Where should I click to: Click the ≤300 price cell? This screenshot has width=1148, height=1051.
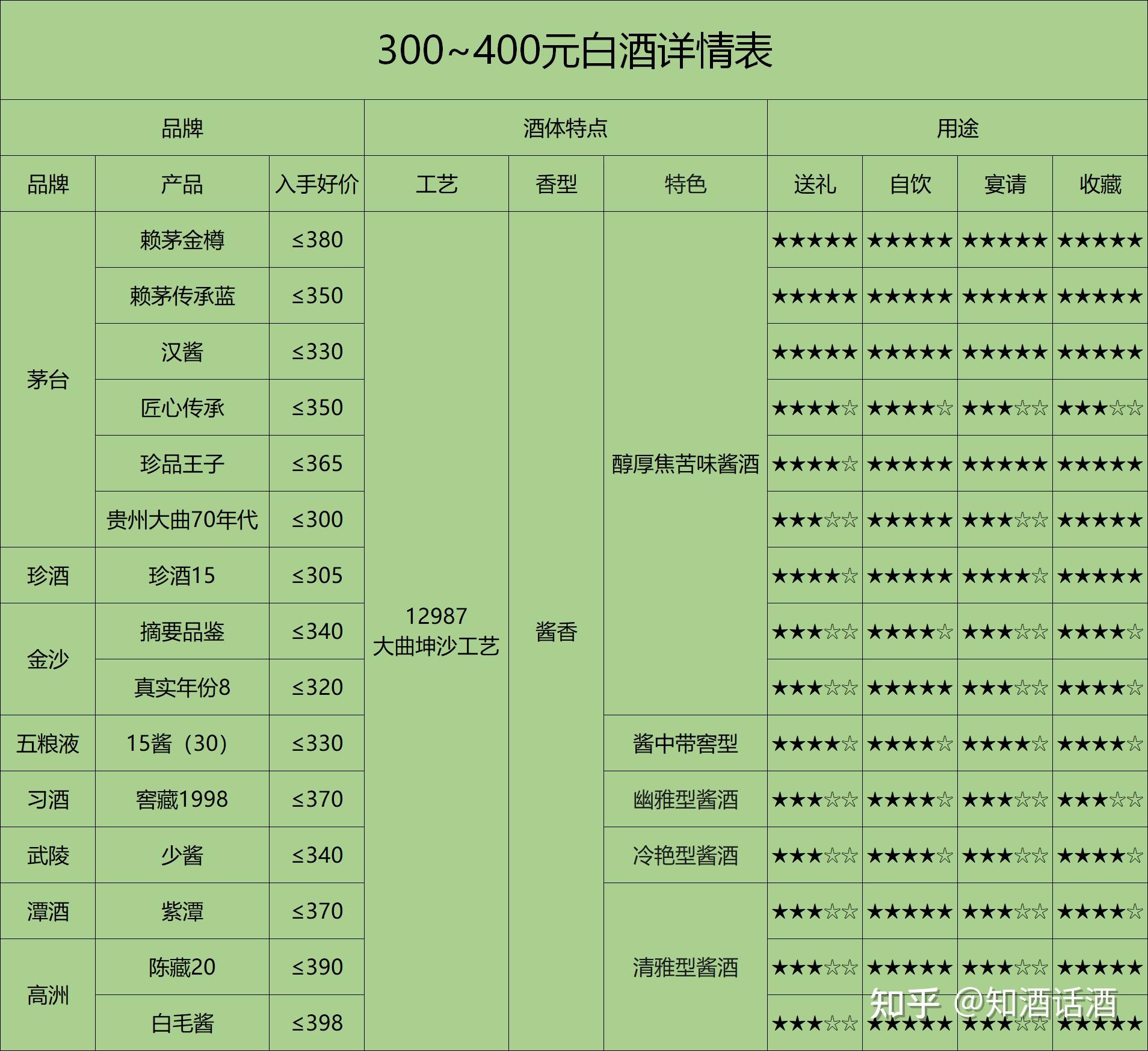[316, 519]
